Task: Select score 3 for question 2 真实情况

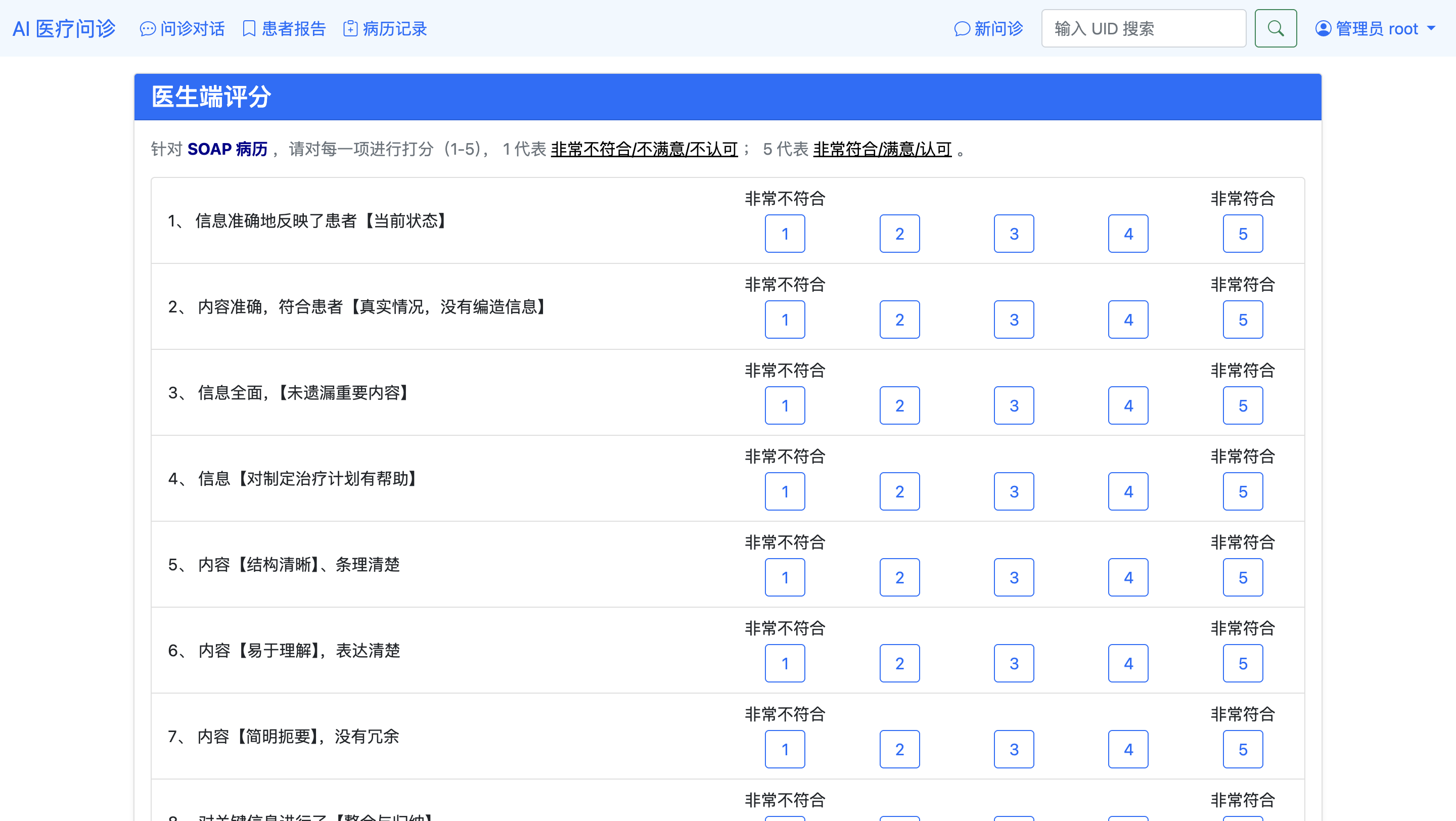Action: [x=1014, y=320]
